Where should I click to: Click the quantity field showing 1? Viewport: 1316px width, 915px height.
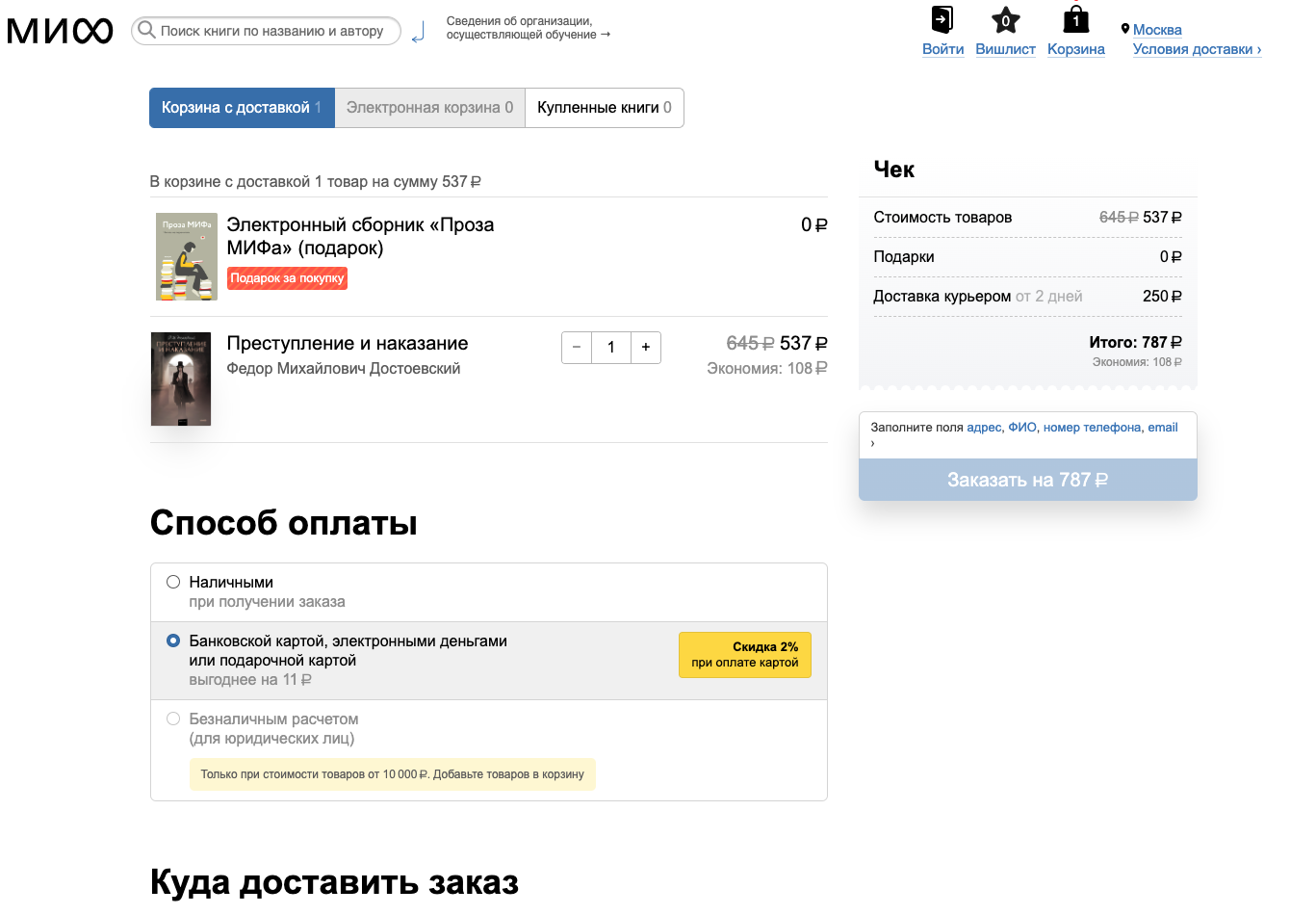tap(611, 348)
